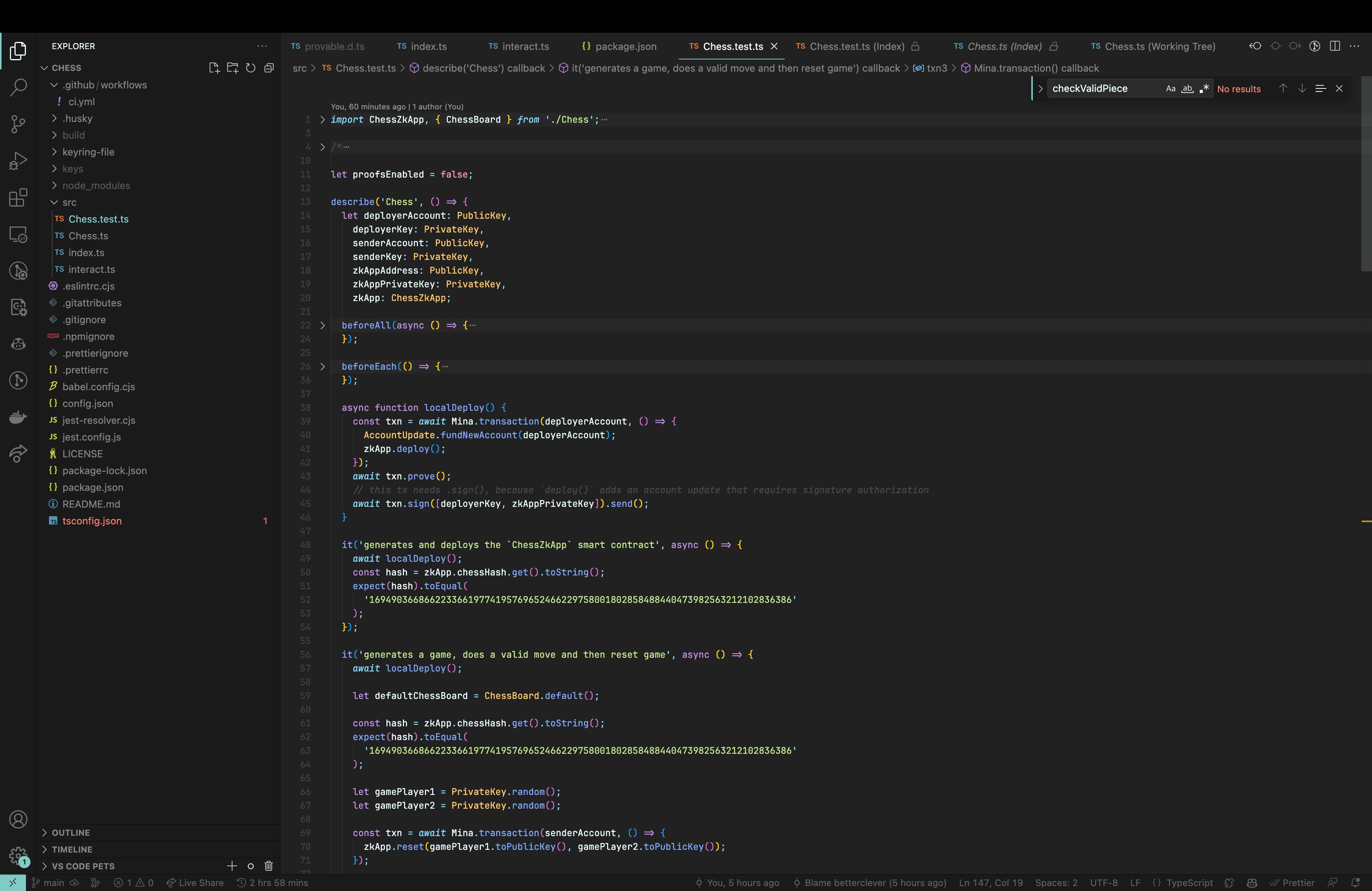The image size is (1372, 891).
Task: Open the Run and Debug view
Action: point(18,161)
